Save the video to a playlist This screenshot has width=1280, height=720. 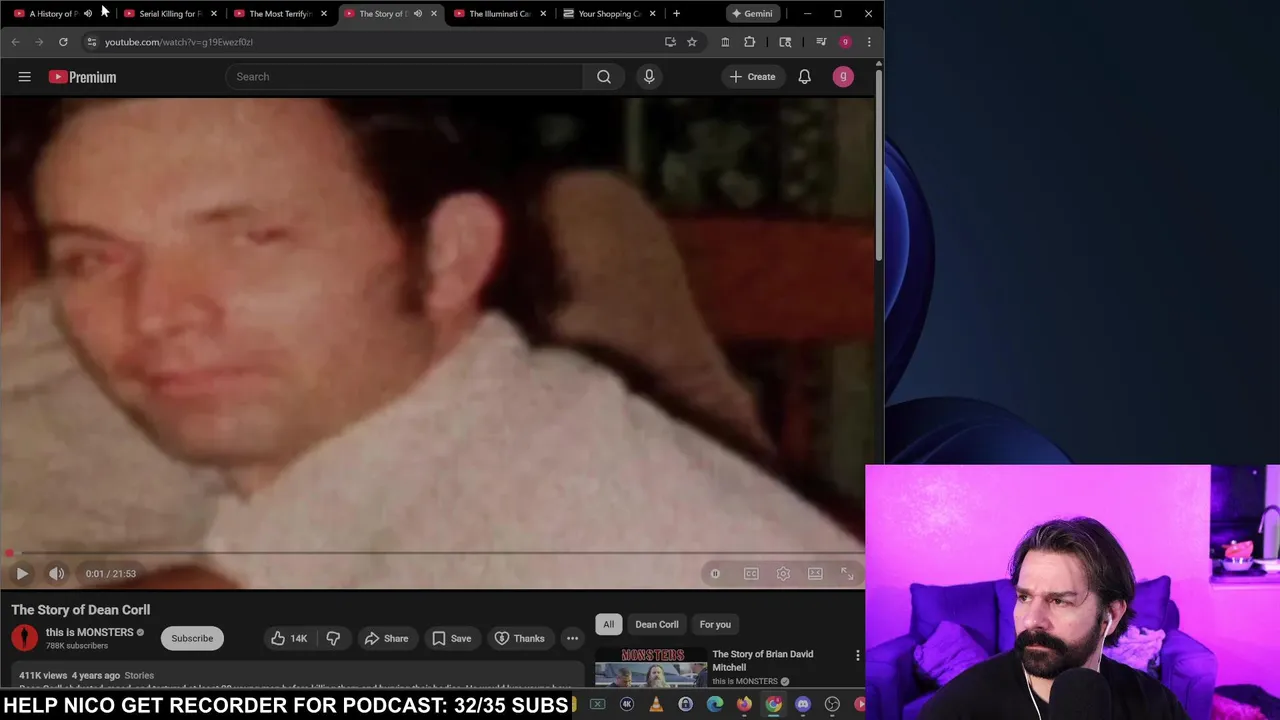(451, 638)
